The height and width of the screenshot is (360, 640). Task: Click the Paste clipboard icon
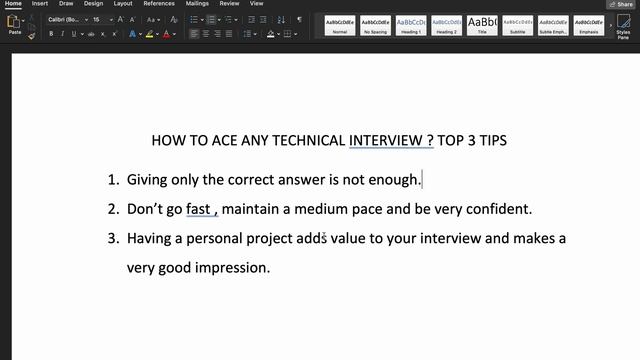13,21
